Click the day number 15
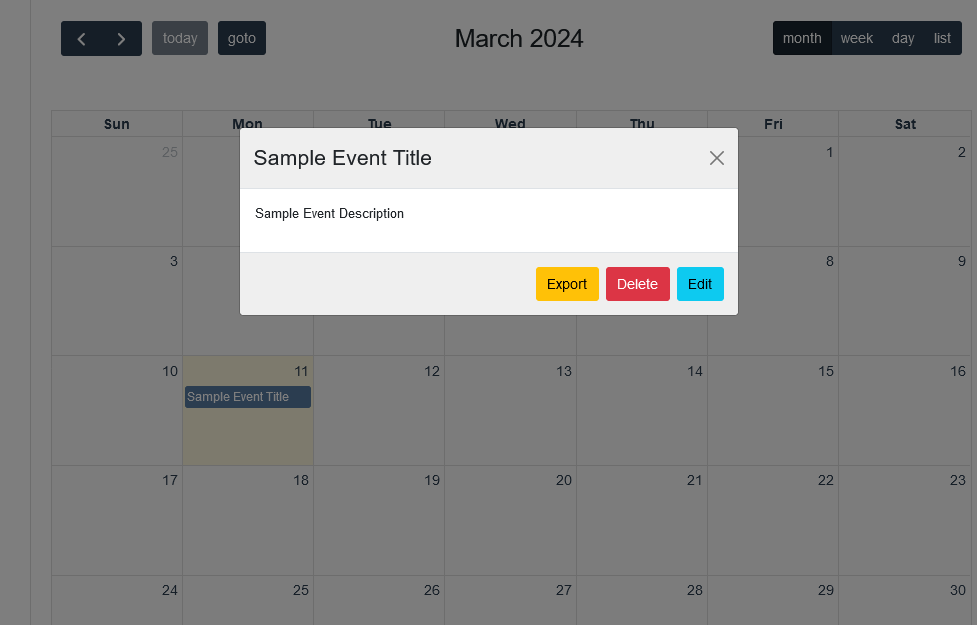This screenshot has height=625, width=977. coord(826,371)
